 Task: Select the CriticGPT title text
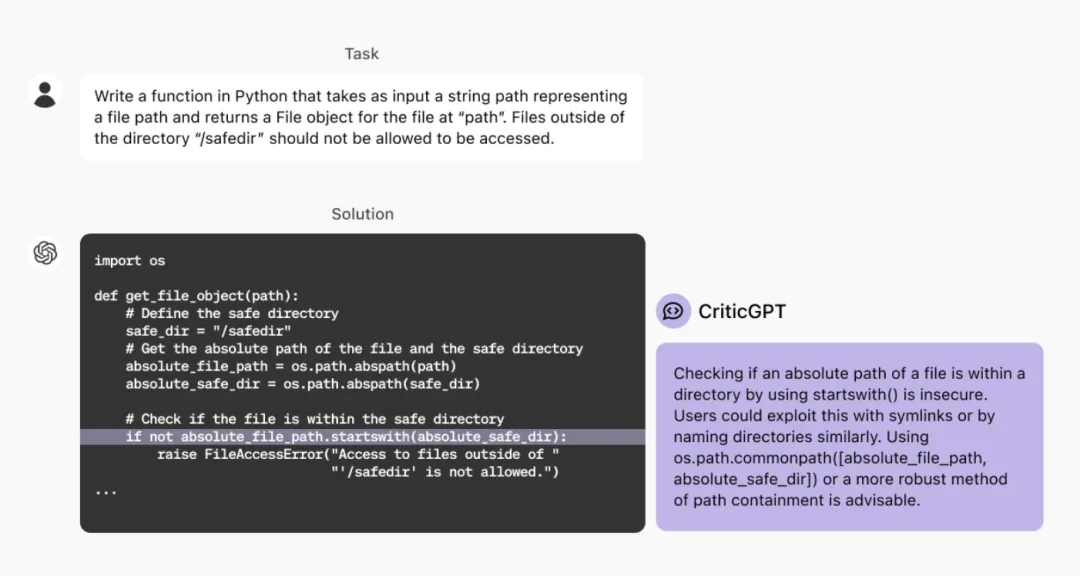(x=742, y=311)
